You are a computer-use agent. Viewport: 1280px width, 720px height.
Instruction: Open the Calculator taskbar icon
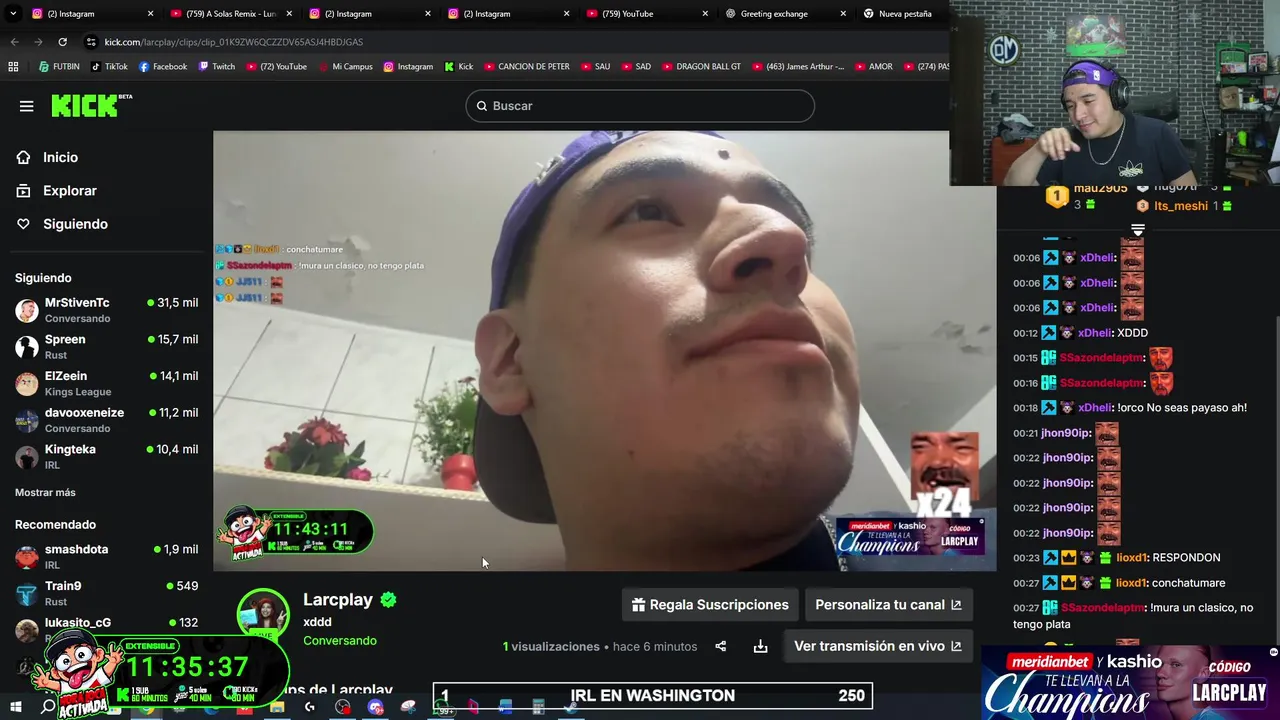tap(538, 707)
